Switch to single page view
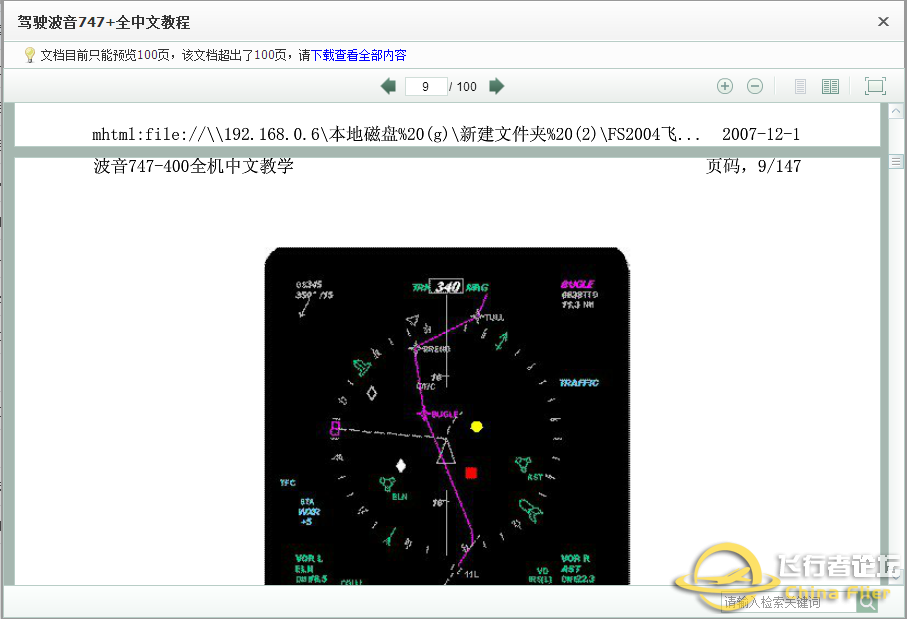This screenshot has height=619, width=907. point(800,86)
